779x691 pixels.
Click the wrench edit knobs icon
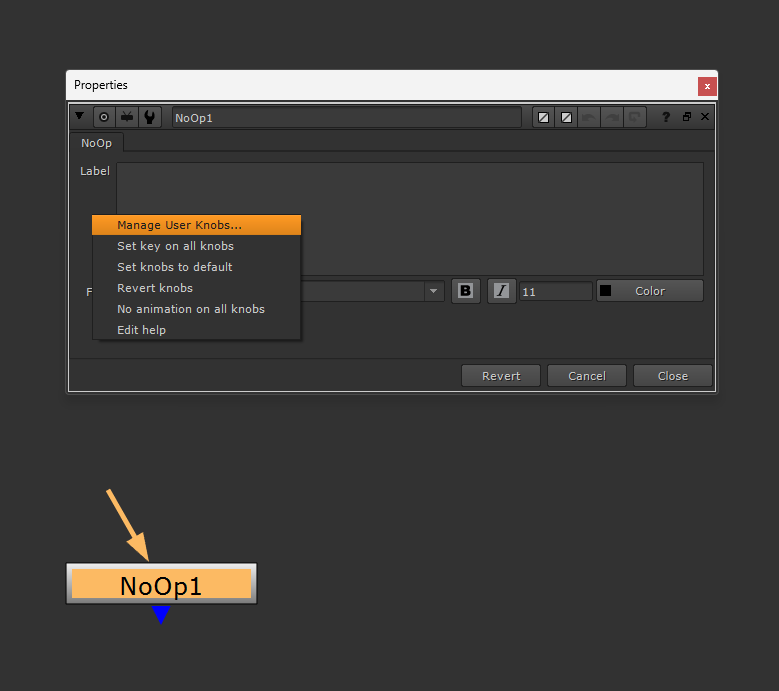[150, 118]
